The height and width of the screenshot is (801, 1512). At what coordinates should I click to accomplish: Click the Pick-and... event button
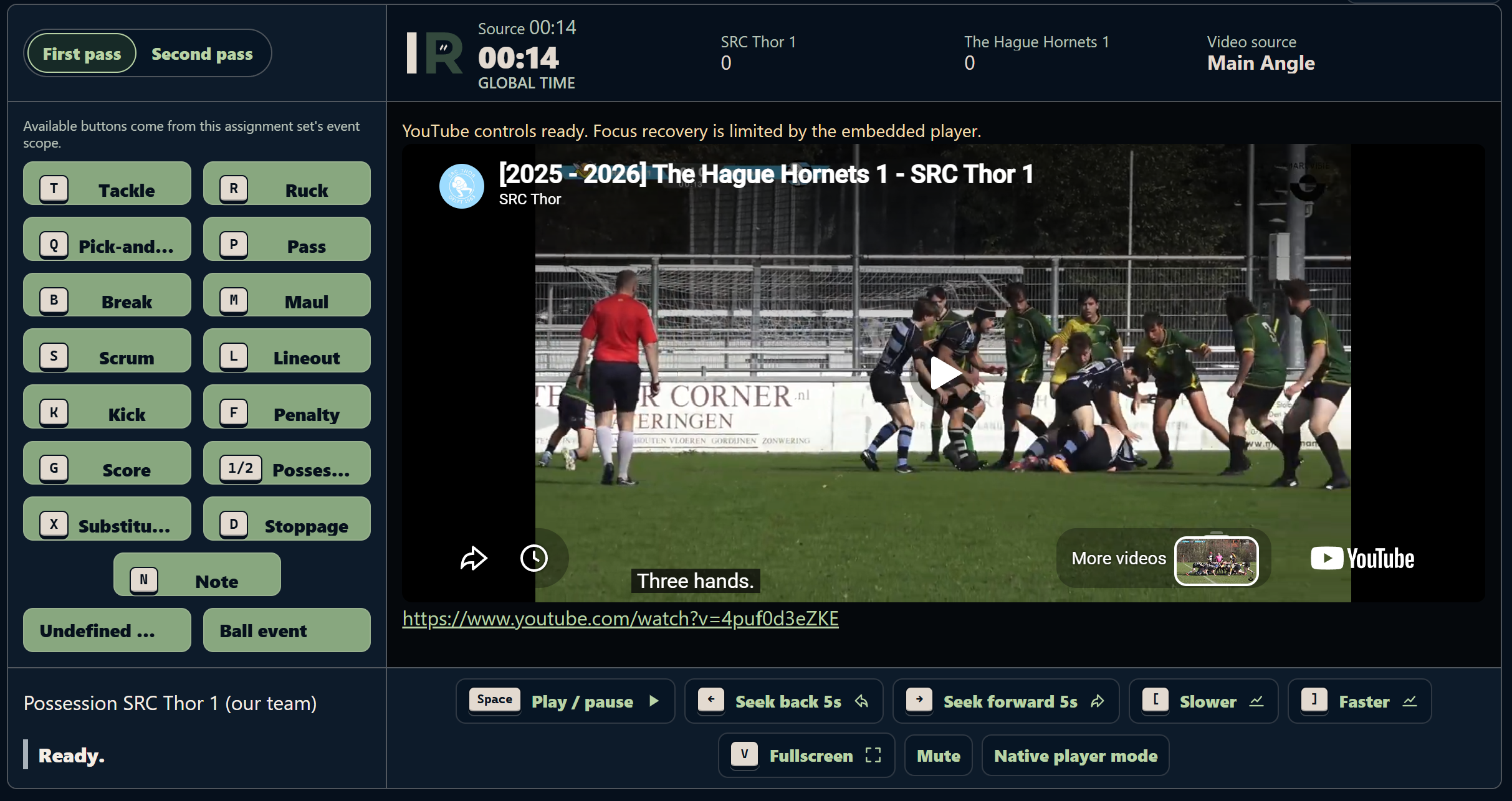click(107, 240)
